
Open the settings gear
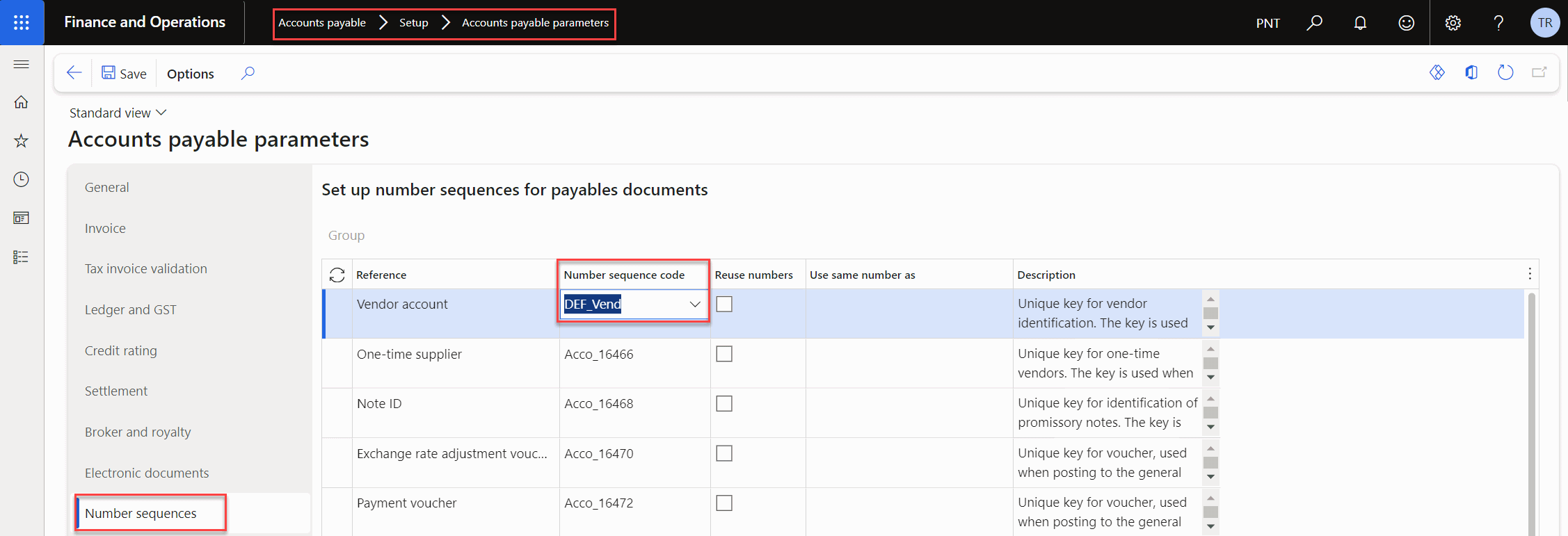(x=1453, y=22)
